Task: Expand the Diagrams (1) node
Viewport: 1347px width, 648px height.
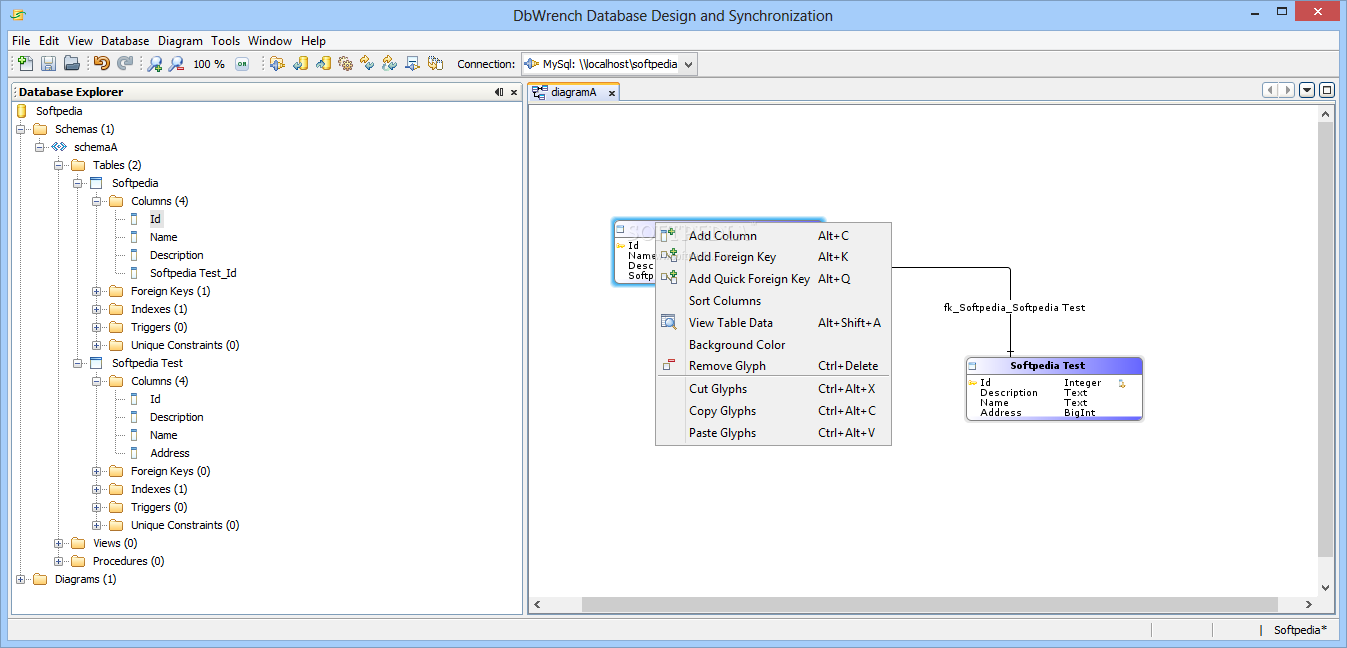Action: point(21,579)
